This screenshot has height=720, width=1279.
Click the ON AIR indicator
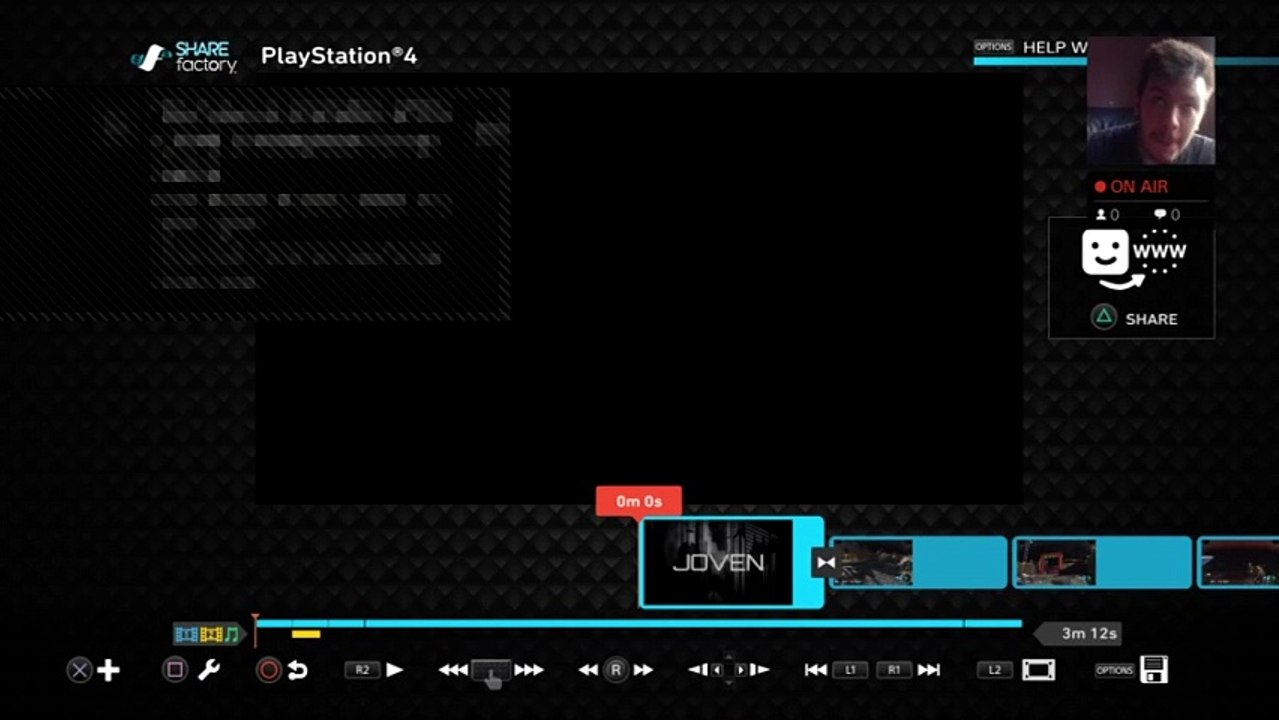coord(1131,186)
